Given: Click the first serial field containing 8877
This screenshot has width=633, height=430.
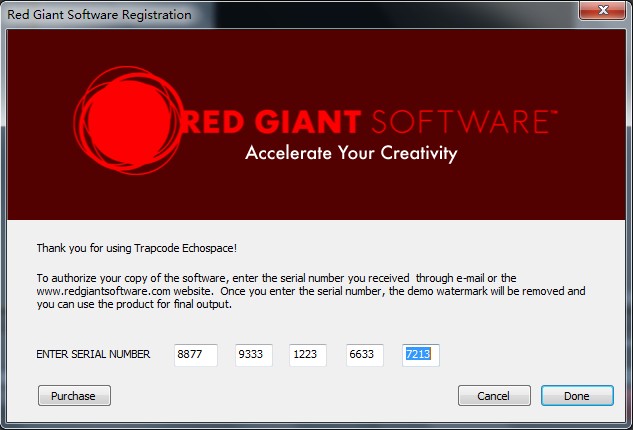Looking at the screenshot, I should coord(195,354).
